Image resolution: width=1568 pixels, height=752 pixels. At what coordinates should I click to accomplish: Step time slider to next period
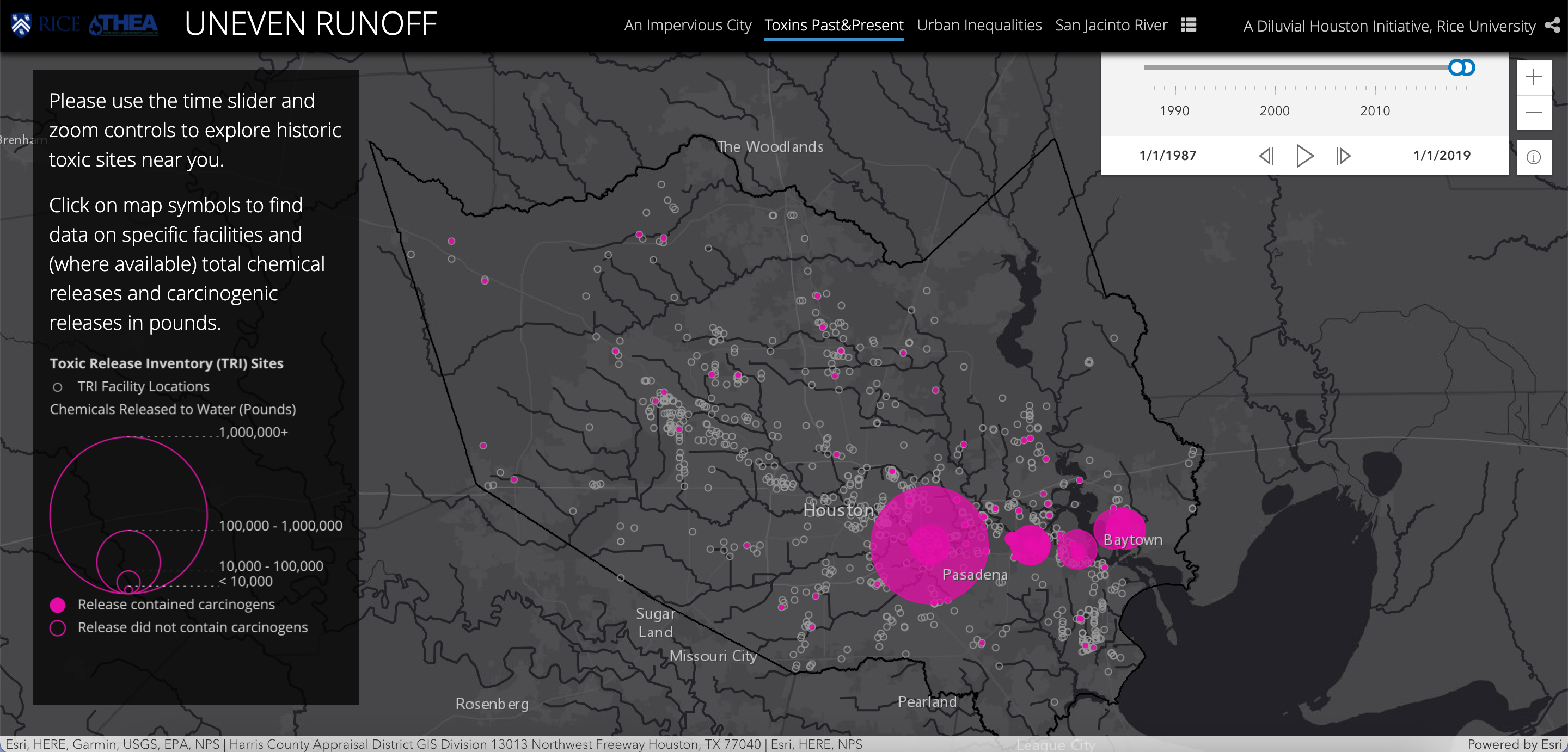click(x=1343, y=156)
